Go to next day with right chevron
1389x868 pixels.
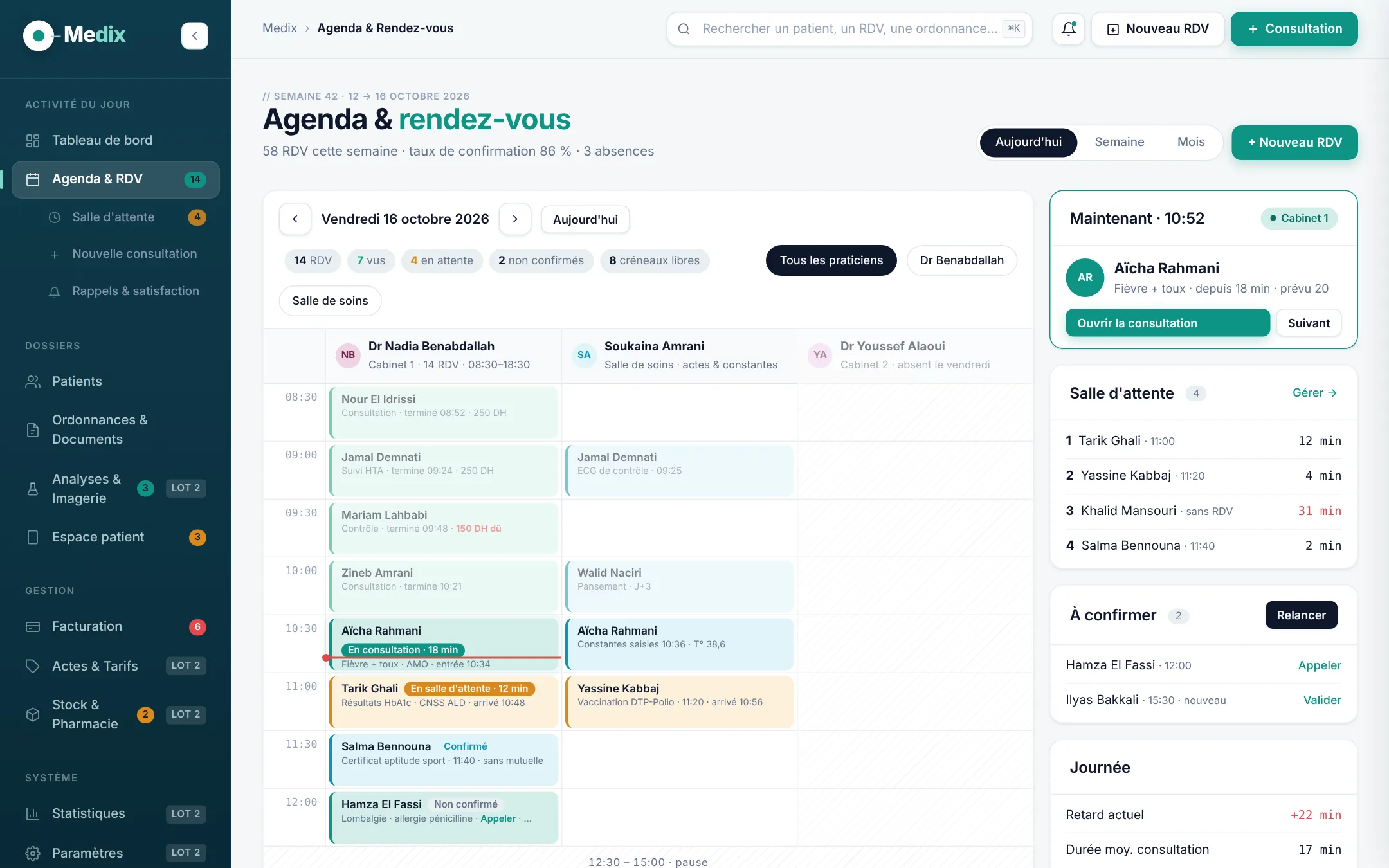(x=515, y=219)
